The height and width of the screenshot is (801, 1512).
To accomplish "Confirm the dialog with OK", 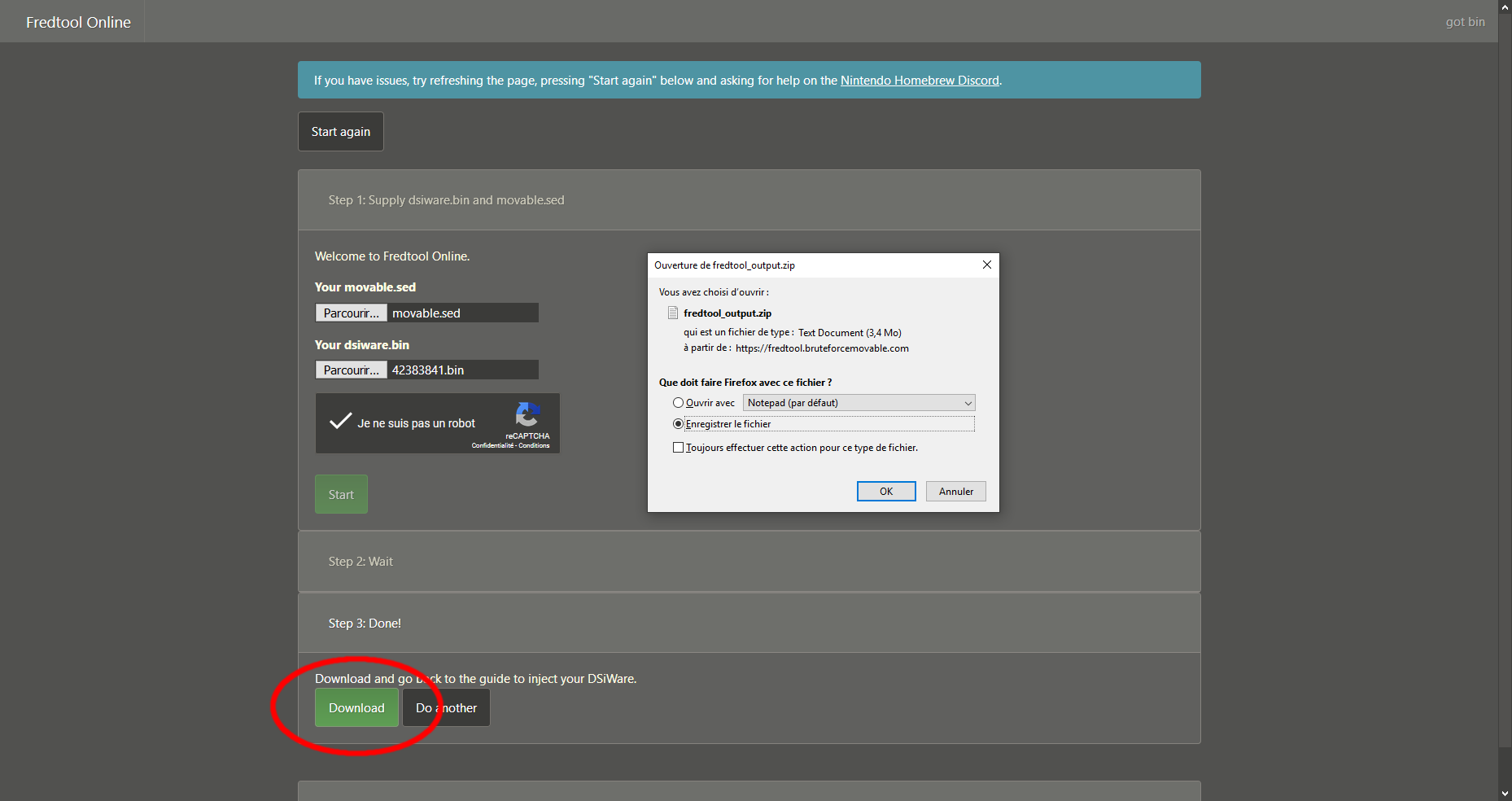I will coord(886,491).
